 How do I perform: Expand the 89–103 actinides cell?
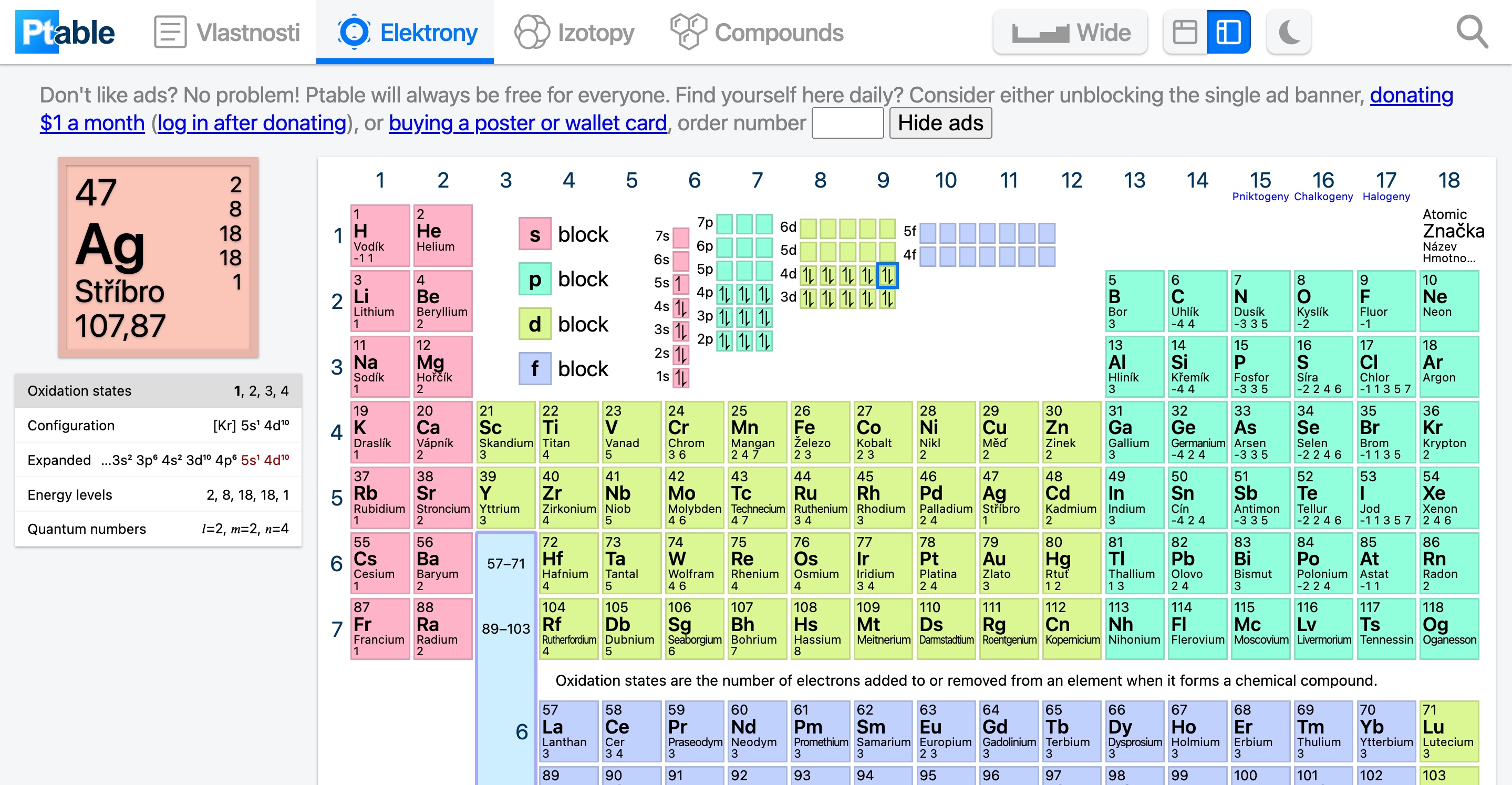coord(505,629)
